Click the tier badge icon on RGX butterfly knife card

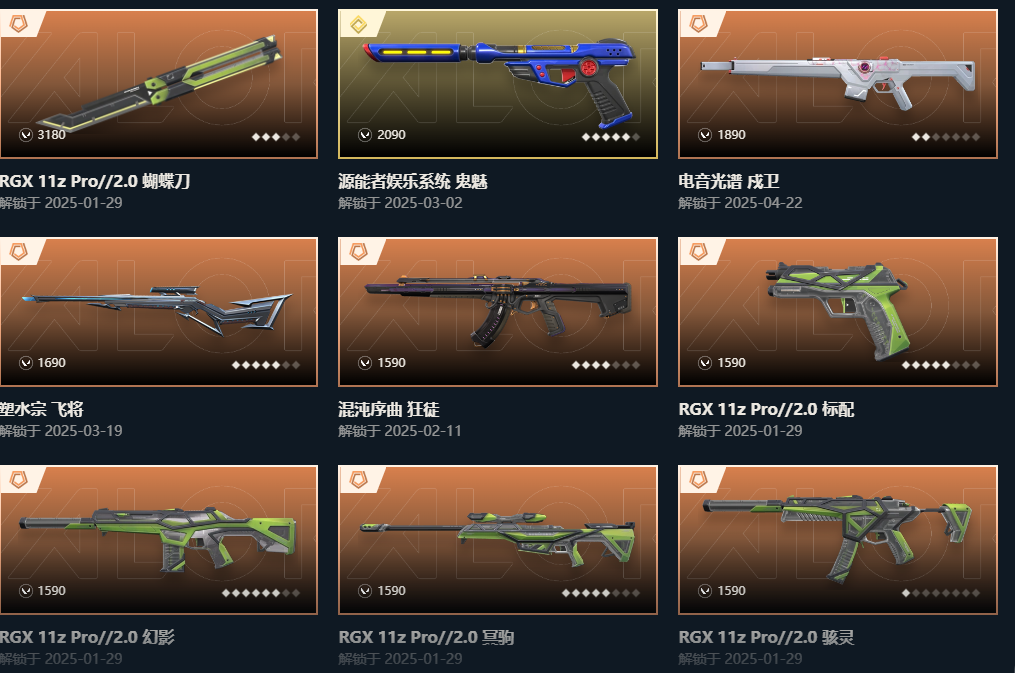[19, 25]
